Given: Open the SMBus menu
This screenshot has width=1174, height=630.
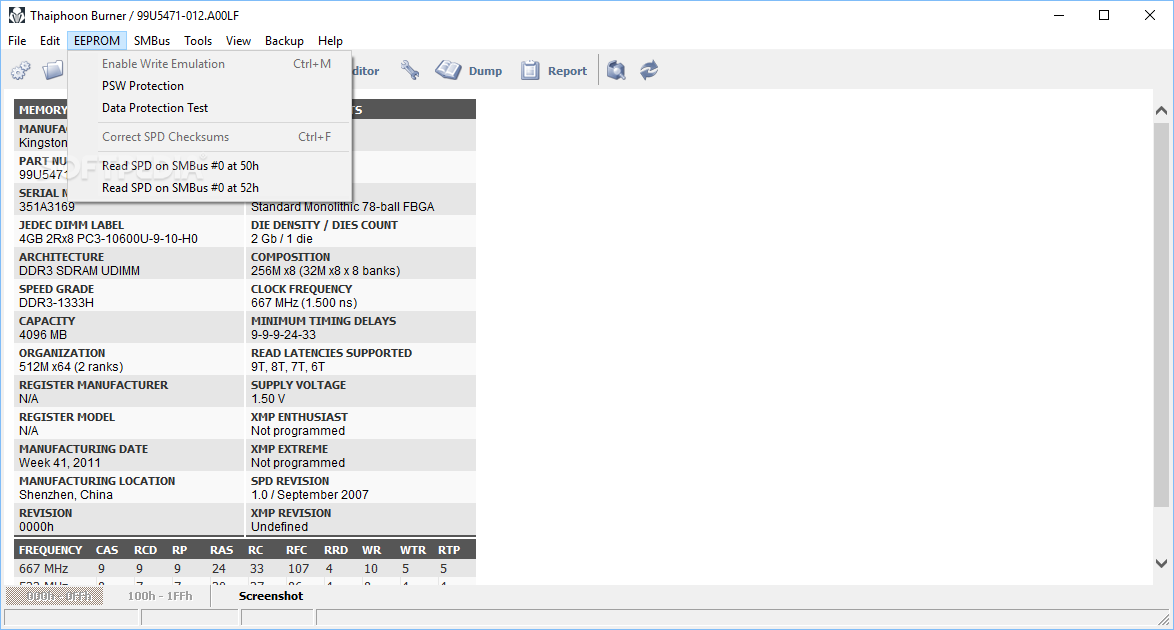Looking at the screenshot, I should (x=152, y=40).
